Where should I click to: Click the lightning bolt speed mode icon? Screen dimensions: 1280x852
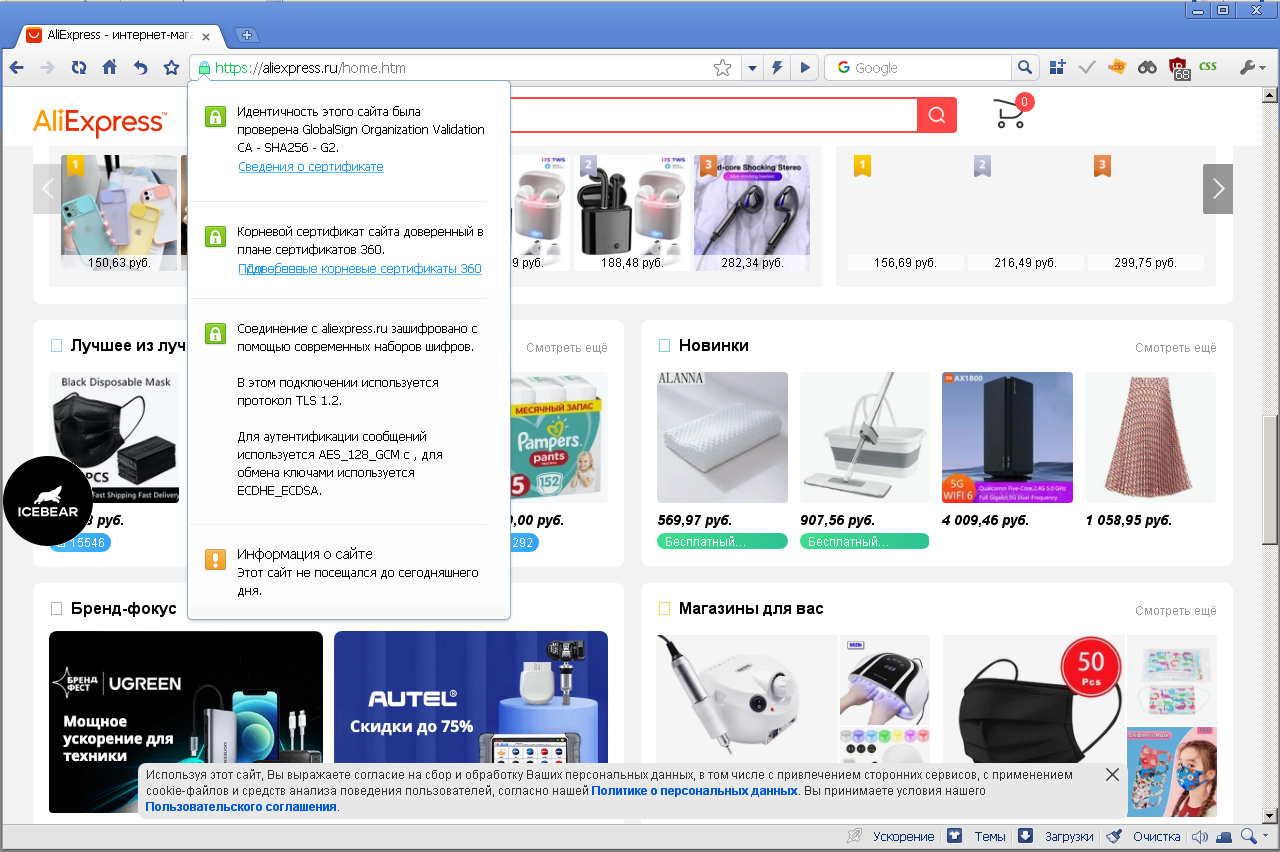point(778,68)
